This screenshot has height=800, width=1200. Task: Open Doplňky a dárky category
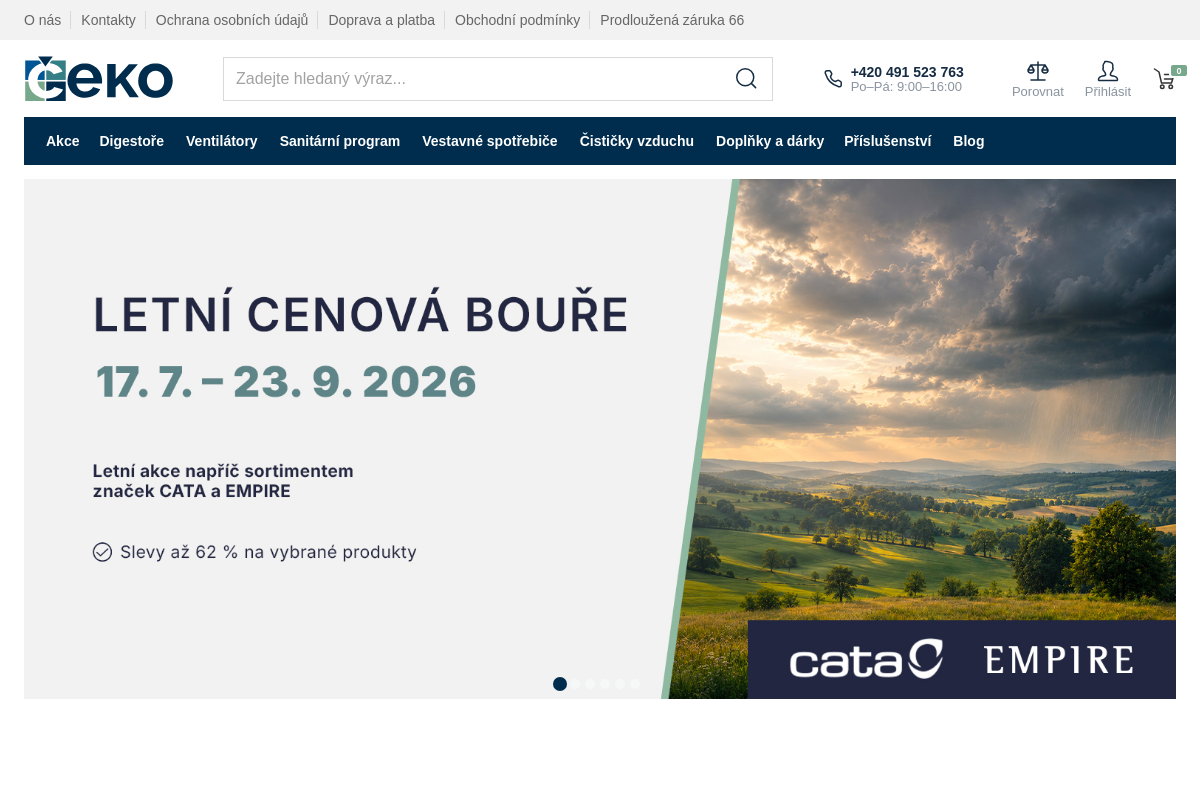[770, 141]
